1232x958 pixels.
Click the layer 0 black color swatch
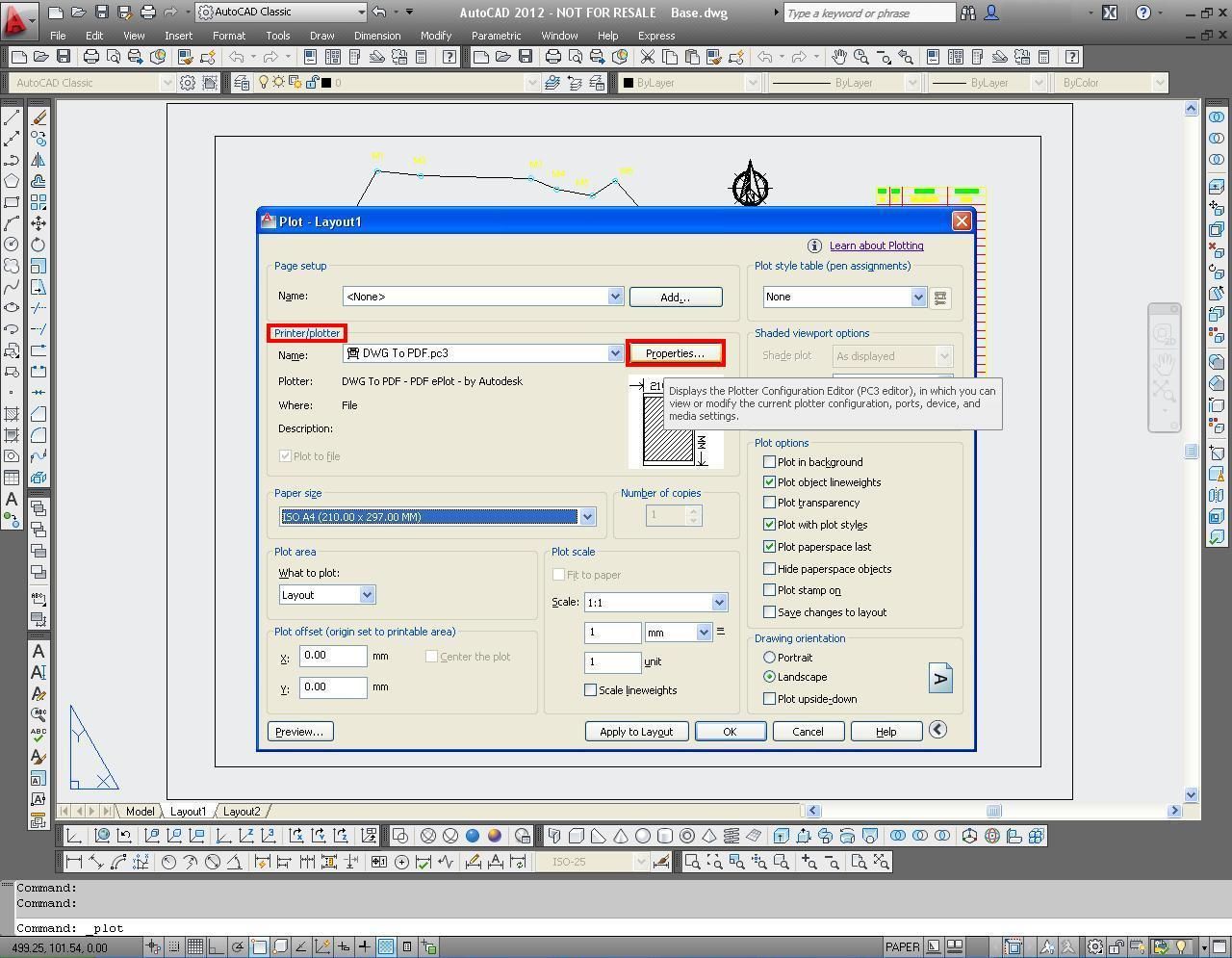point(326,83)
